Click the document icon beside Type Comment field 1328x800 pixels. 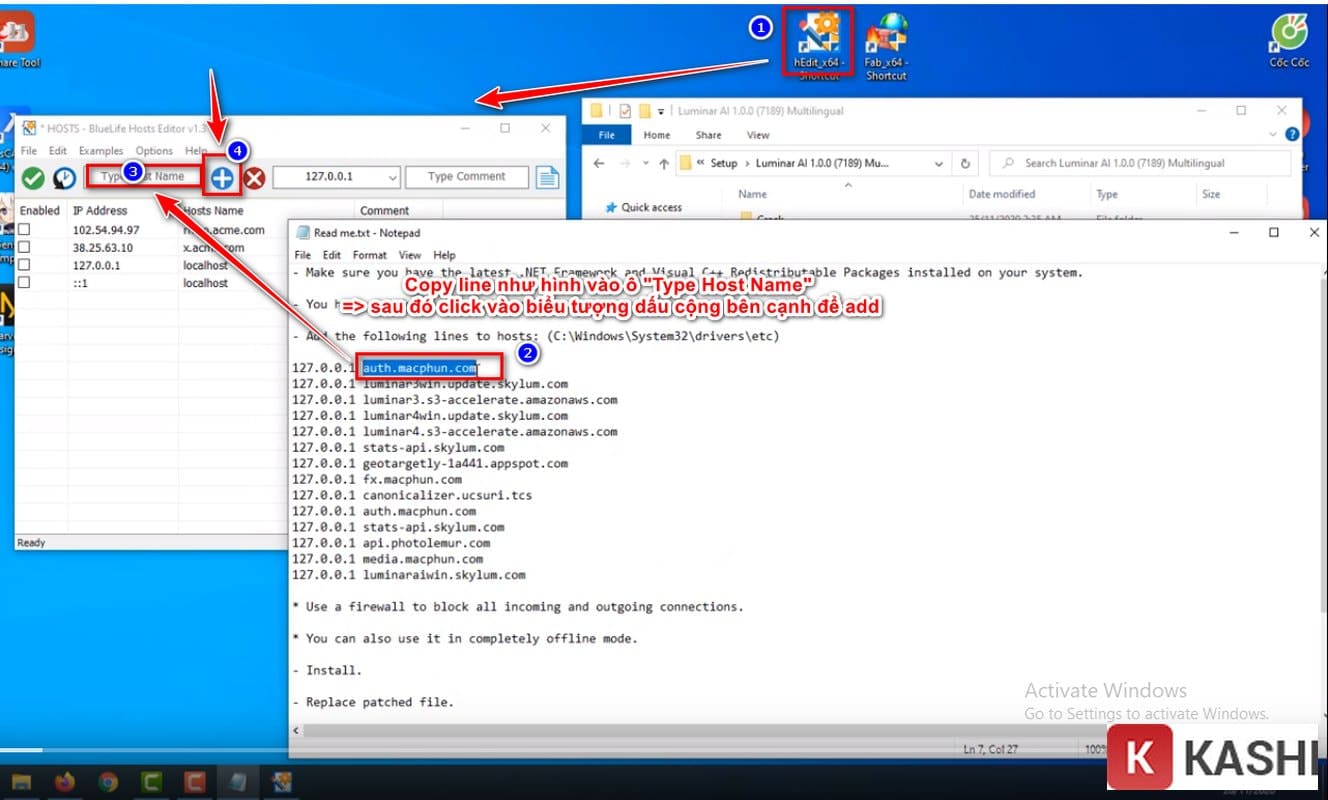pos(546,177)
